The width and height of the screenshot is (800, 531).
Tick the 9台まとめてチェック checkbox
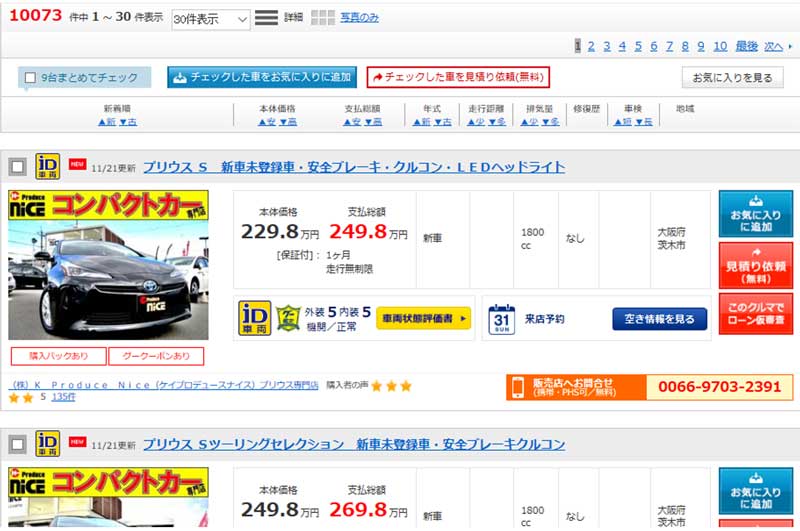click(x=30, y=78)
